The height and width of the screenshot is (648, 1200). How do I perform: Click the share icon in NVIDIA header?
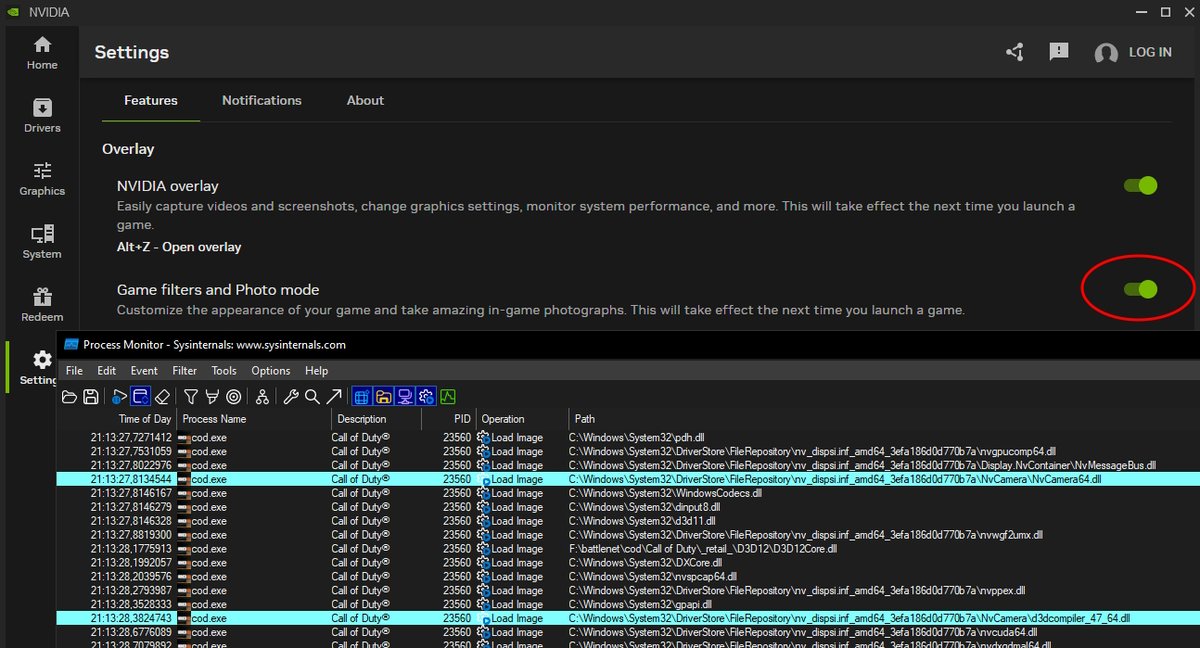pos(1015,52)
